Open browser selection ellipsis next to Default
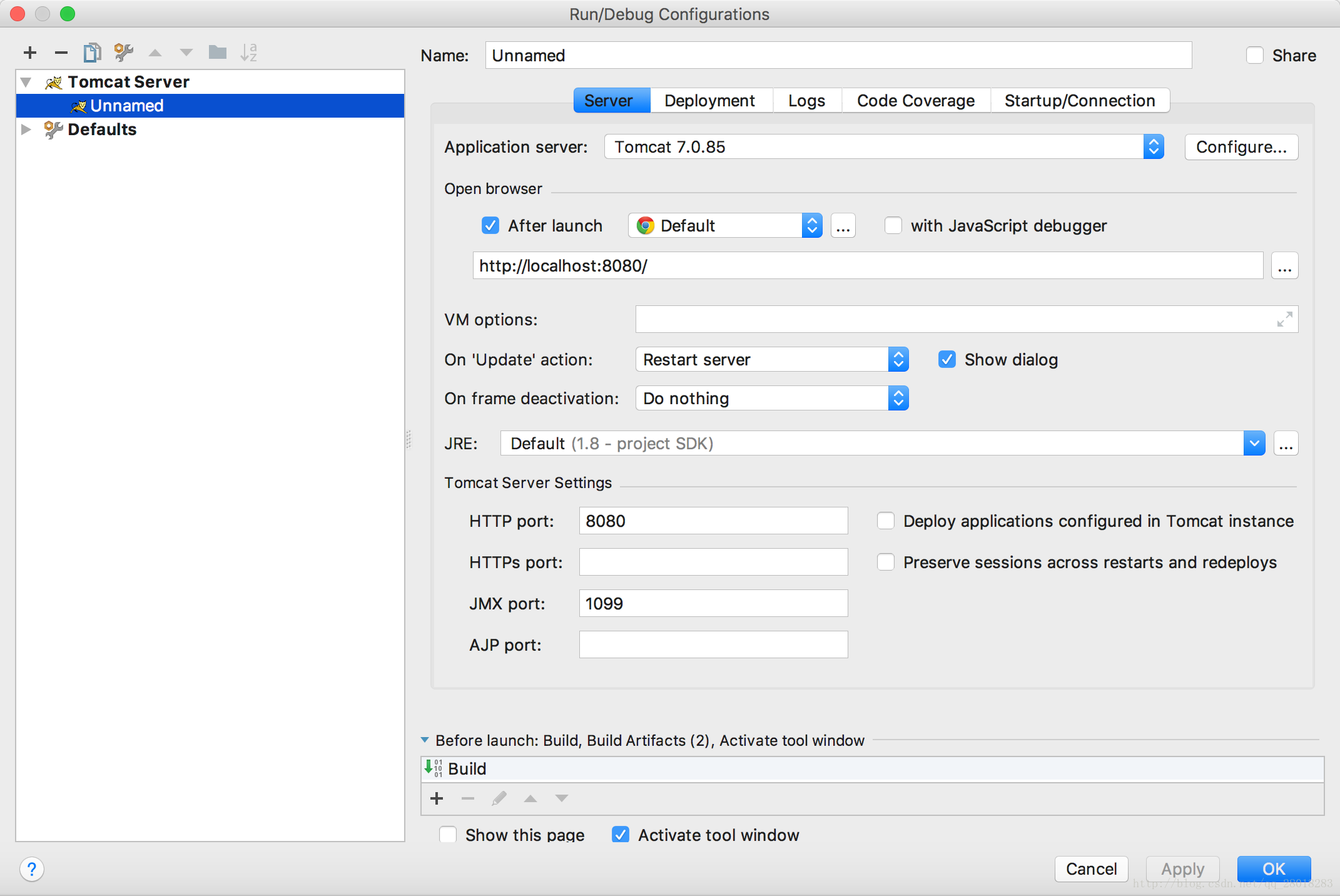Viewport: 1340px width, 896px height. coord(843,226)
